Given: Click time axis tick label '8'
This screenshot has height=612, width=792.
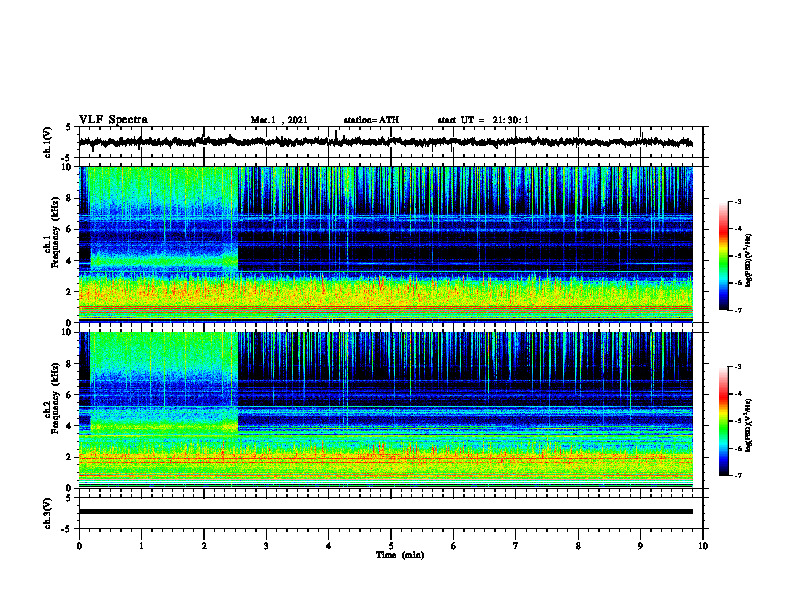Looking at the screenshot, I should [x=578, y=546].
